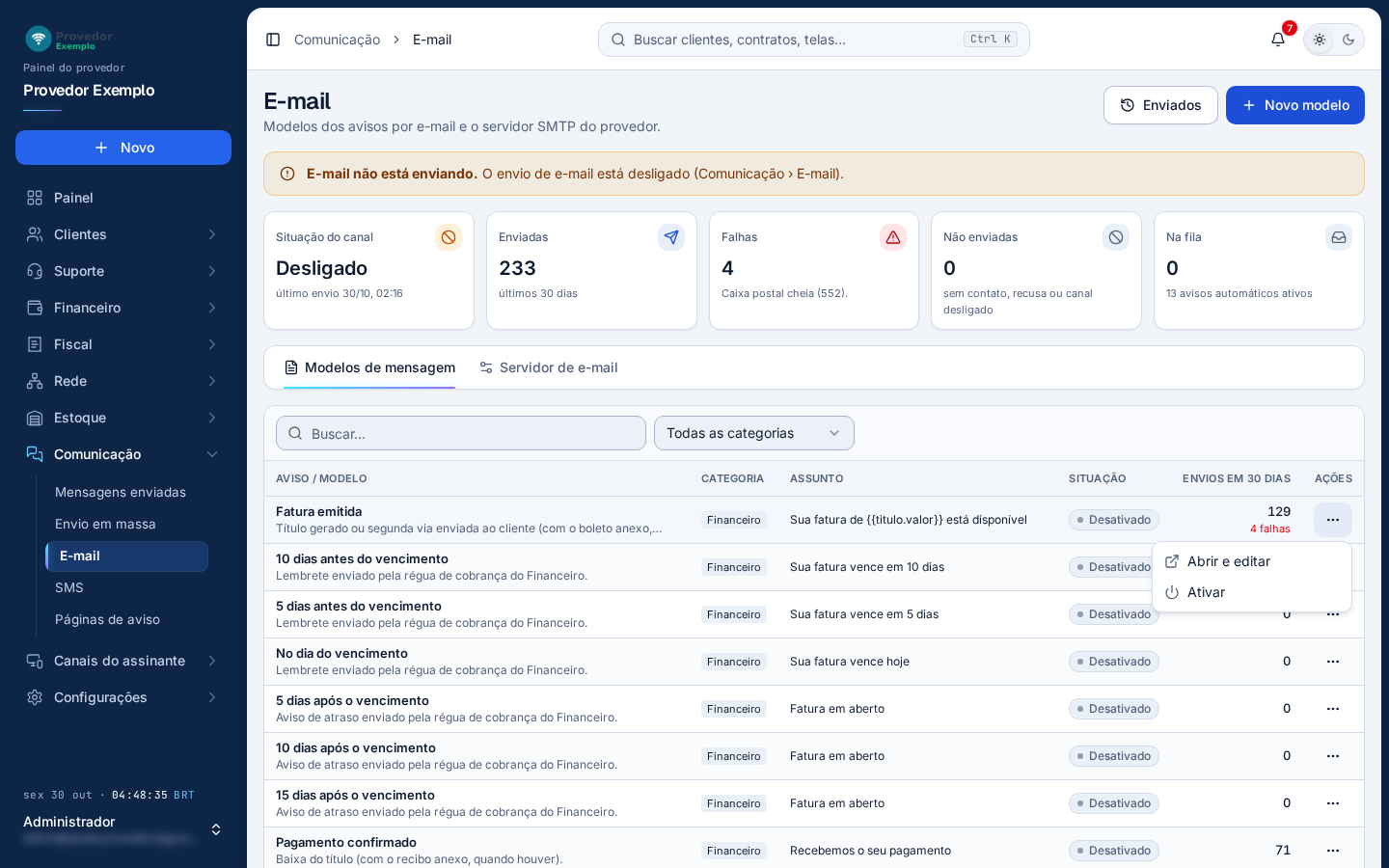Open actions for 5 dias após o vencimento
Image resolution: width=1389 pixels, height=868 pixels.
click(x=1333, y=709)
